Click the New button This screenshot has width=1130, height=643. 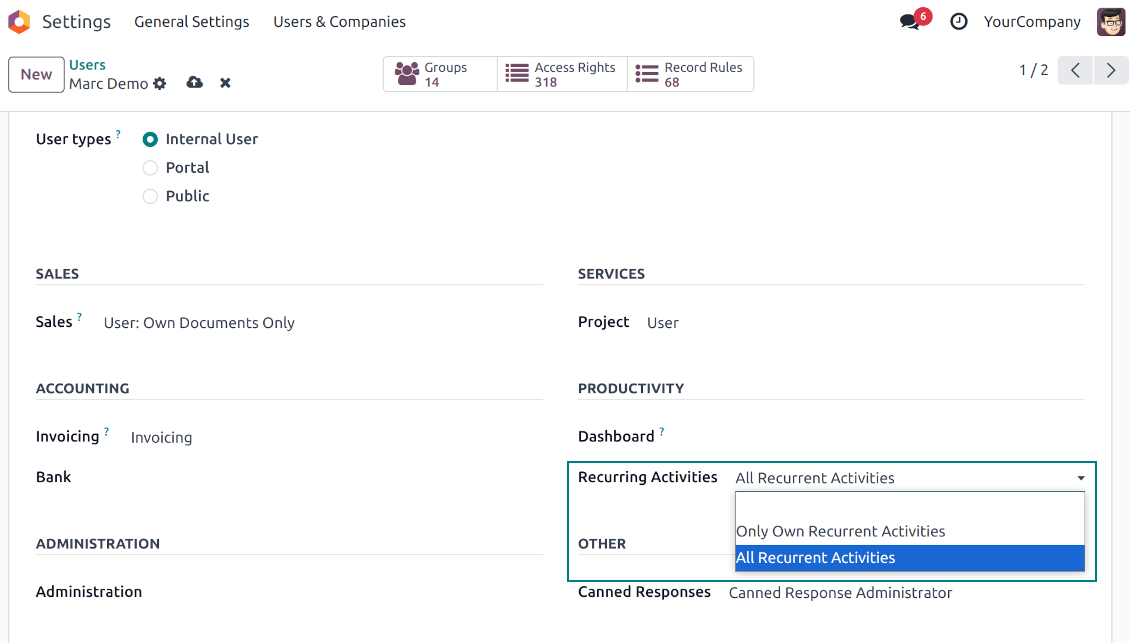pos(36,75)
